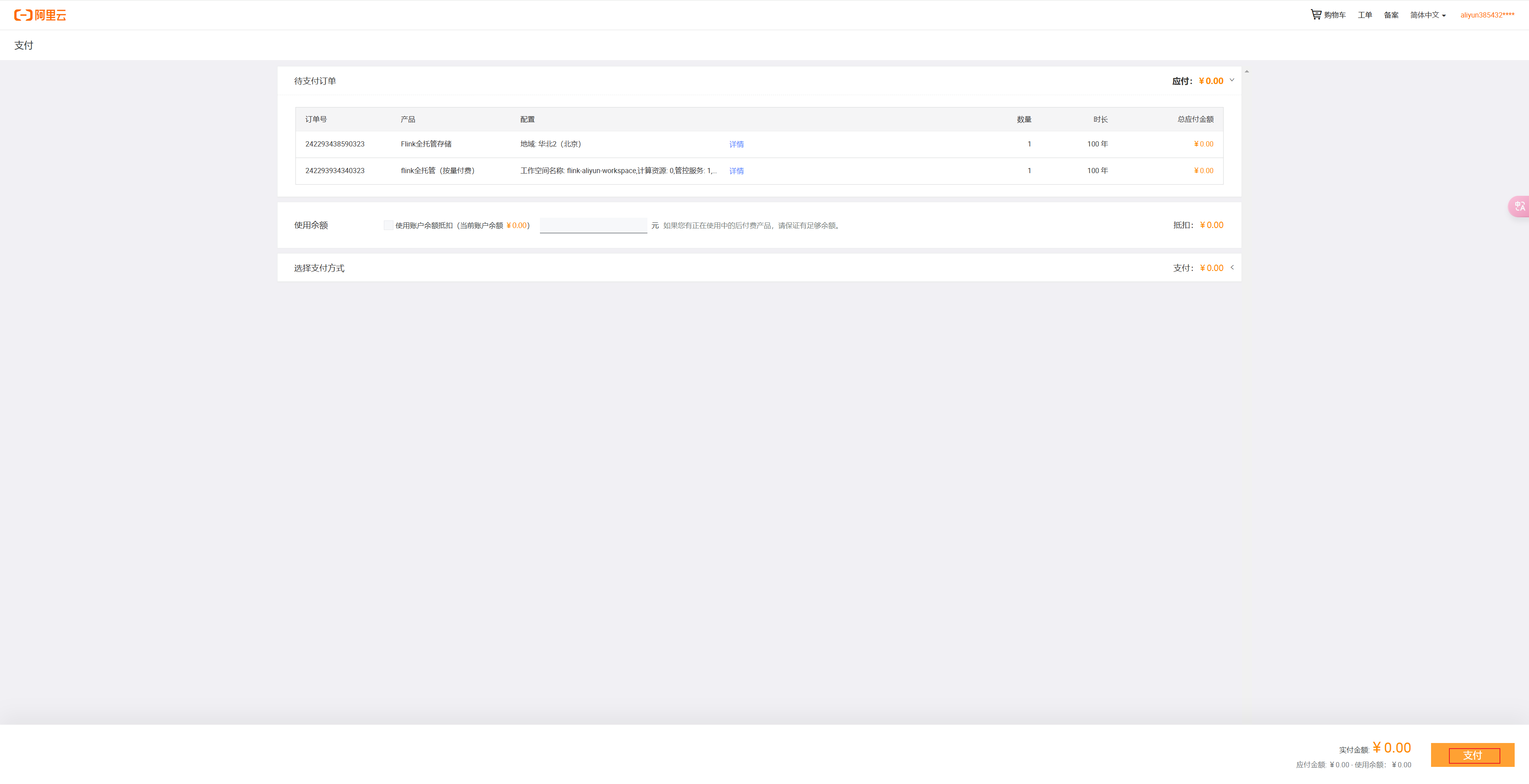Click the 选择支付方式 section title
The image size is (1529, 784).
[319, 268]
